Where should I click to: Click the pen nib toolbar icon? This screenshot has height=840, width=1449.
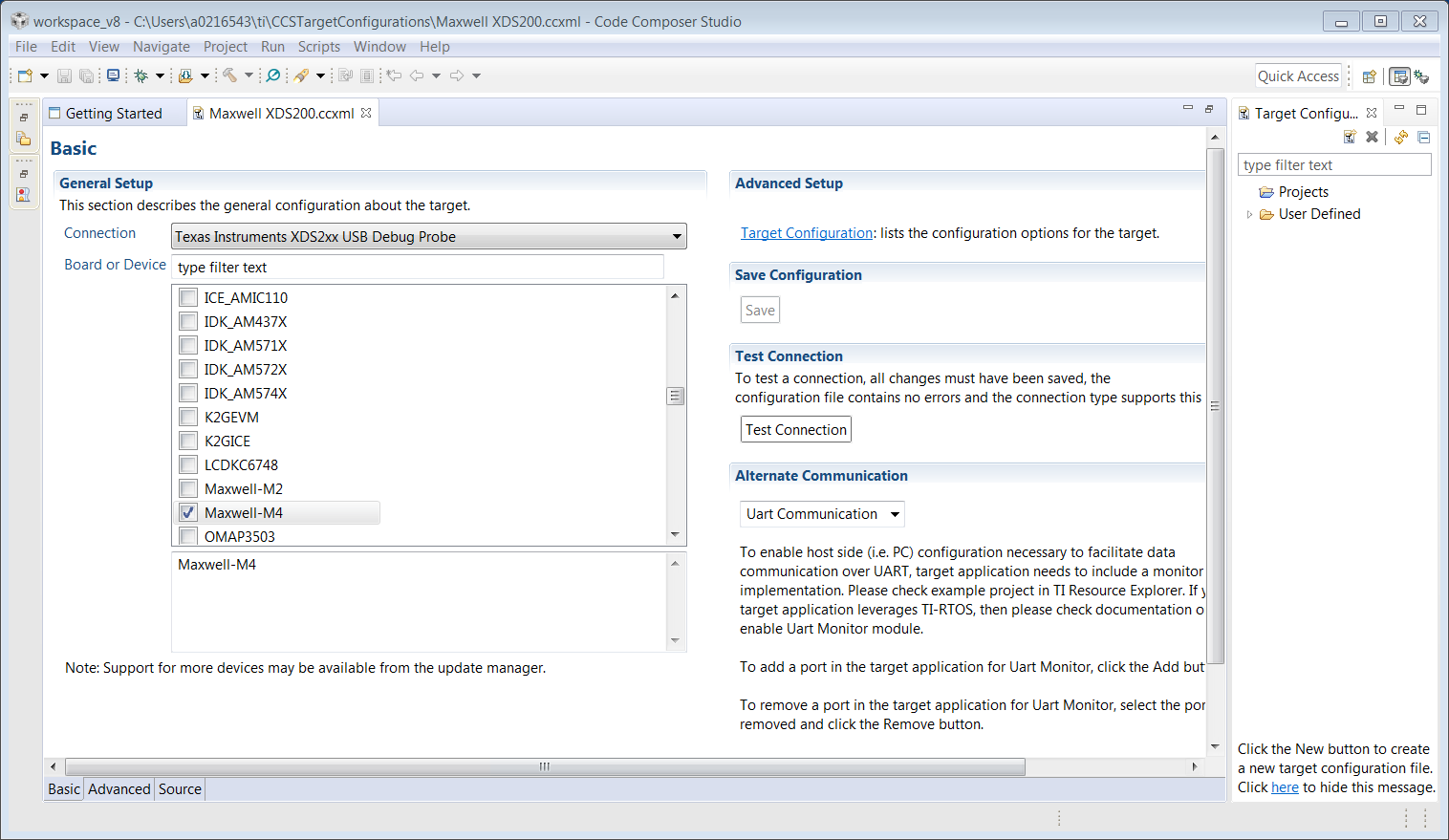pos(301,75)
